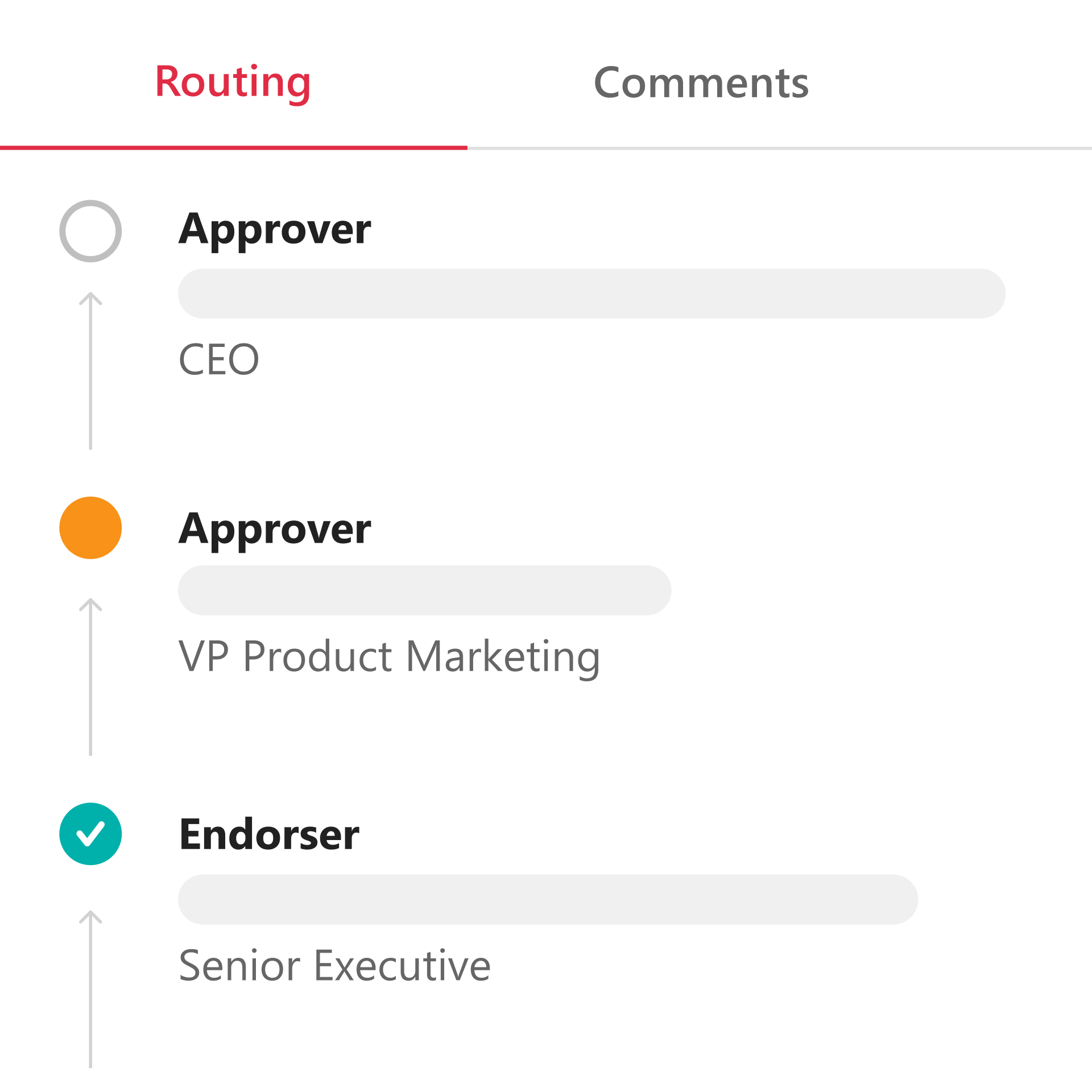Click the VP Product Marketing role label
1092x1092 pixels.
390,657
